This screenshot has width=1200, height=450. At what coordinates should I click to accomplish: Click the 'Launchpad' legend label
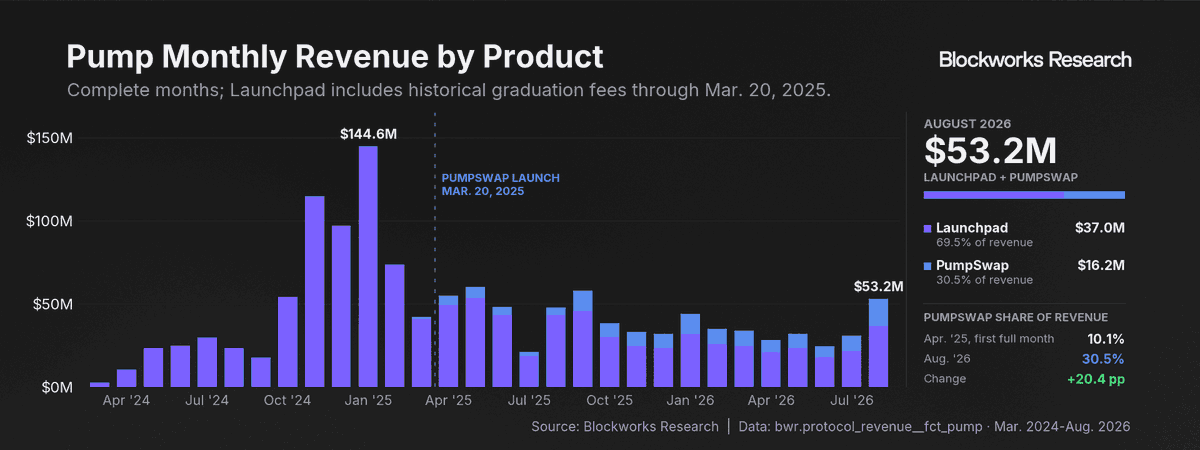972,229
